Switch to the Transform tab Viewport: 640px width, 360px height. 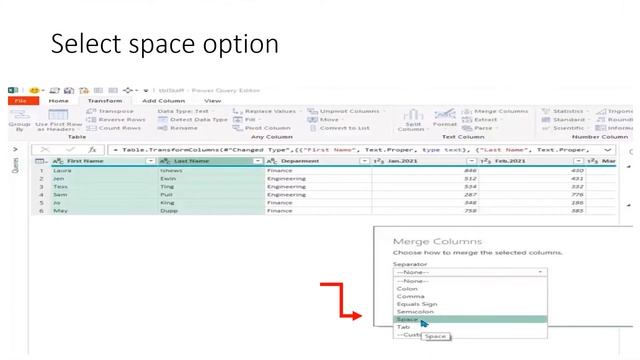click(105, 101)
